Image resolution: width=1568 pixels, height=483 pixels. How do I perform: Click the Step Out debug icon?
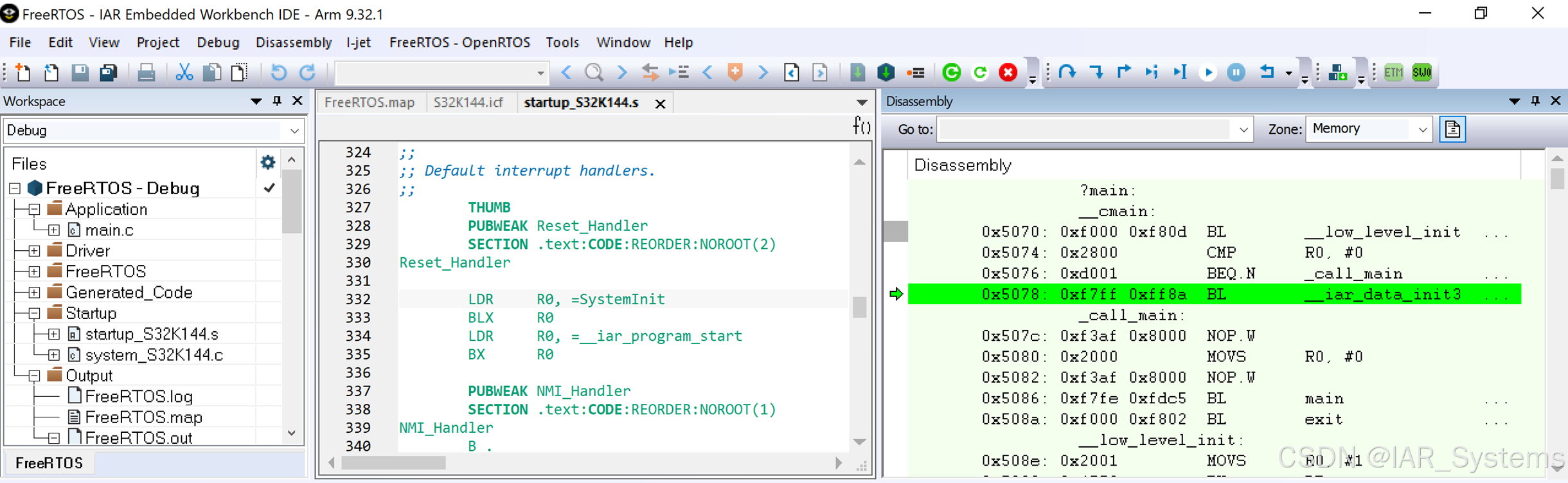pyautogui.click(x=1124, y=72)
